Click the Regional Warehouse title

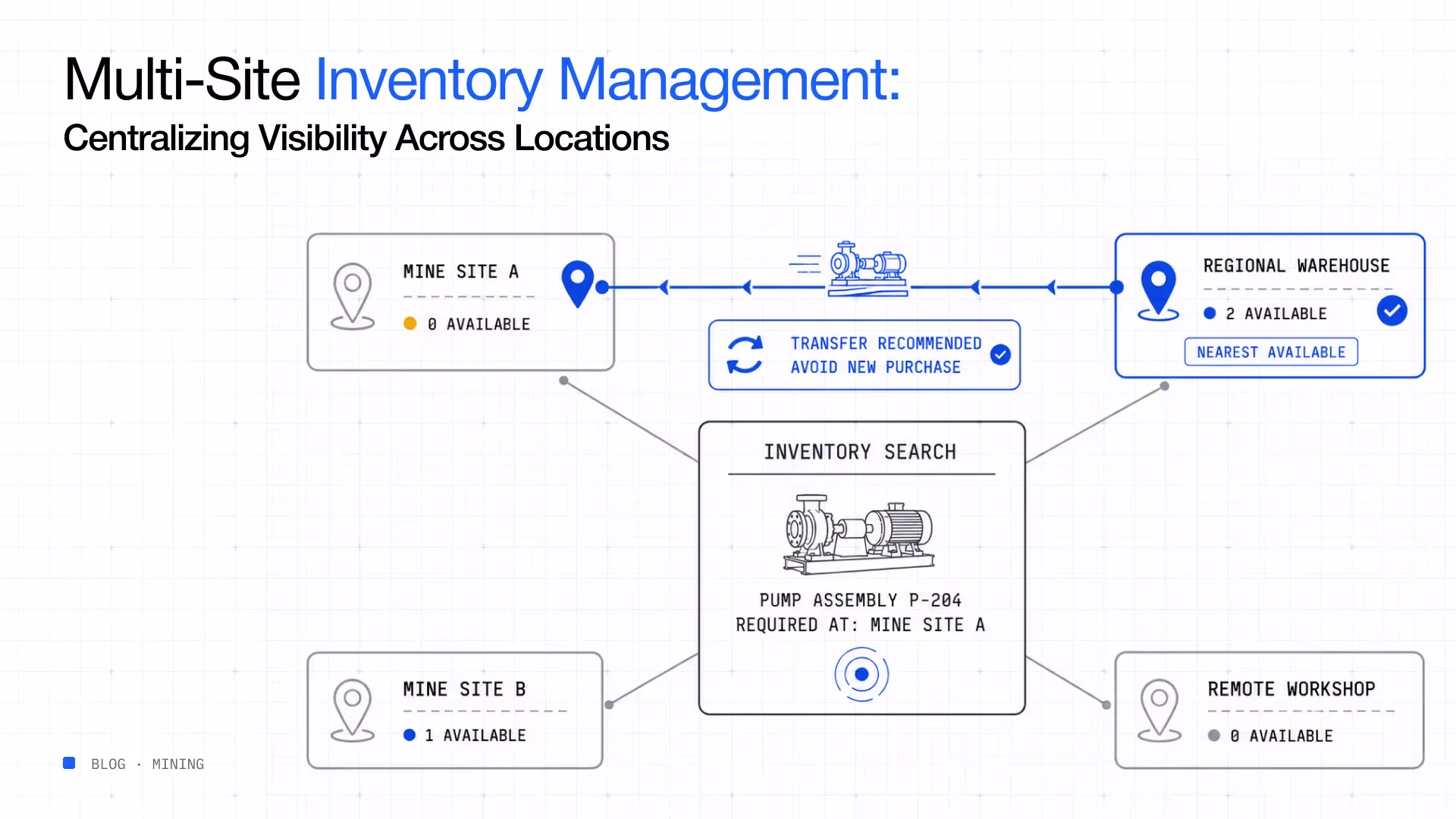[1296, 266]
